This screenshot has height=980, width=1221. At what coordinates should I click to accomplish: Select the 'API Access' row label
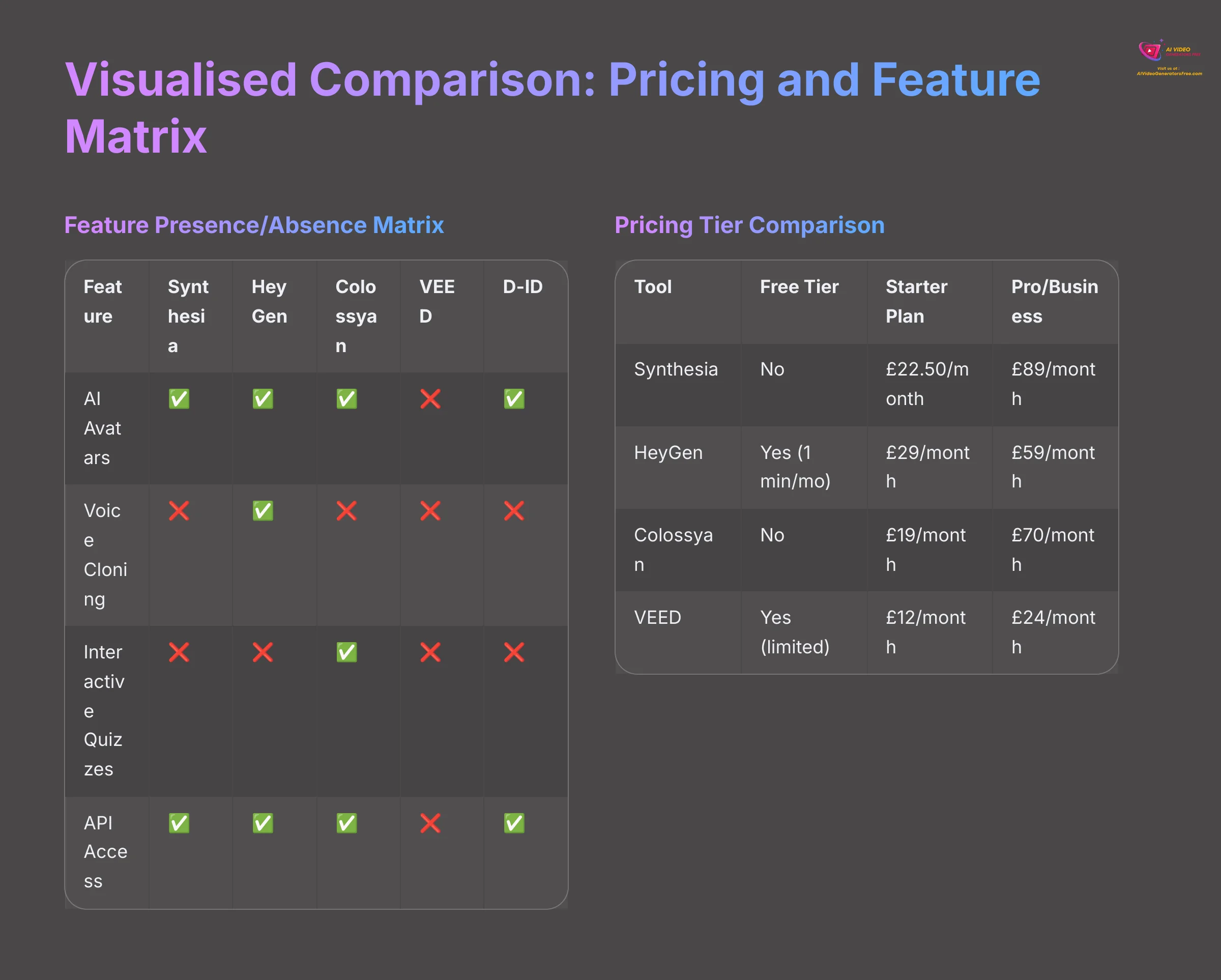coord(105,852)
